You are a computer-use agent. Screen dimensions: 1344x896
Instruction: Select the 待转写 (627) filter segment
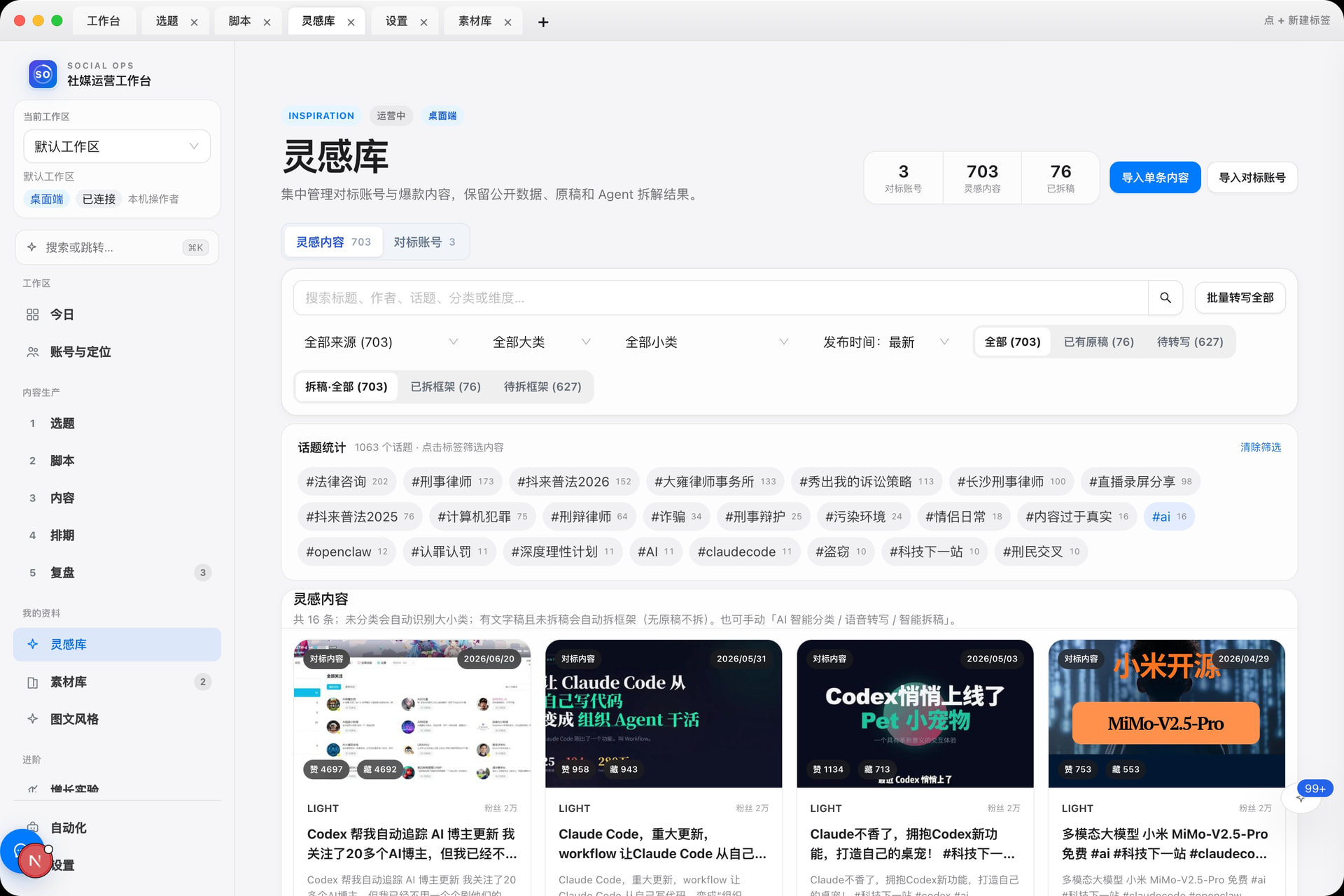click(x=1190, y=342)
